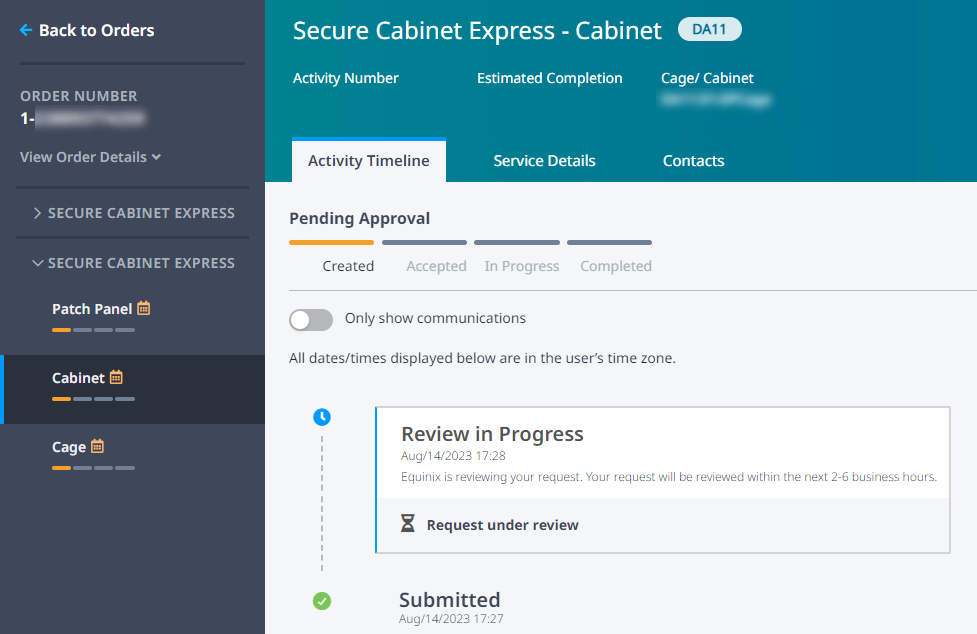Viewport: 977px width, 634px height.
Task: Select the Activity Timeline tab
Action: pos(369,161)
